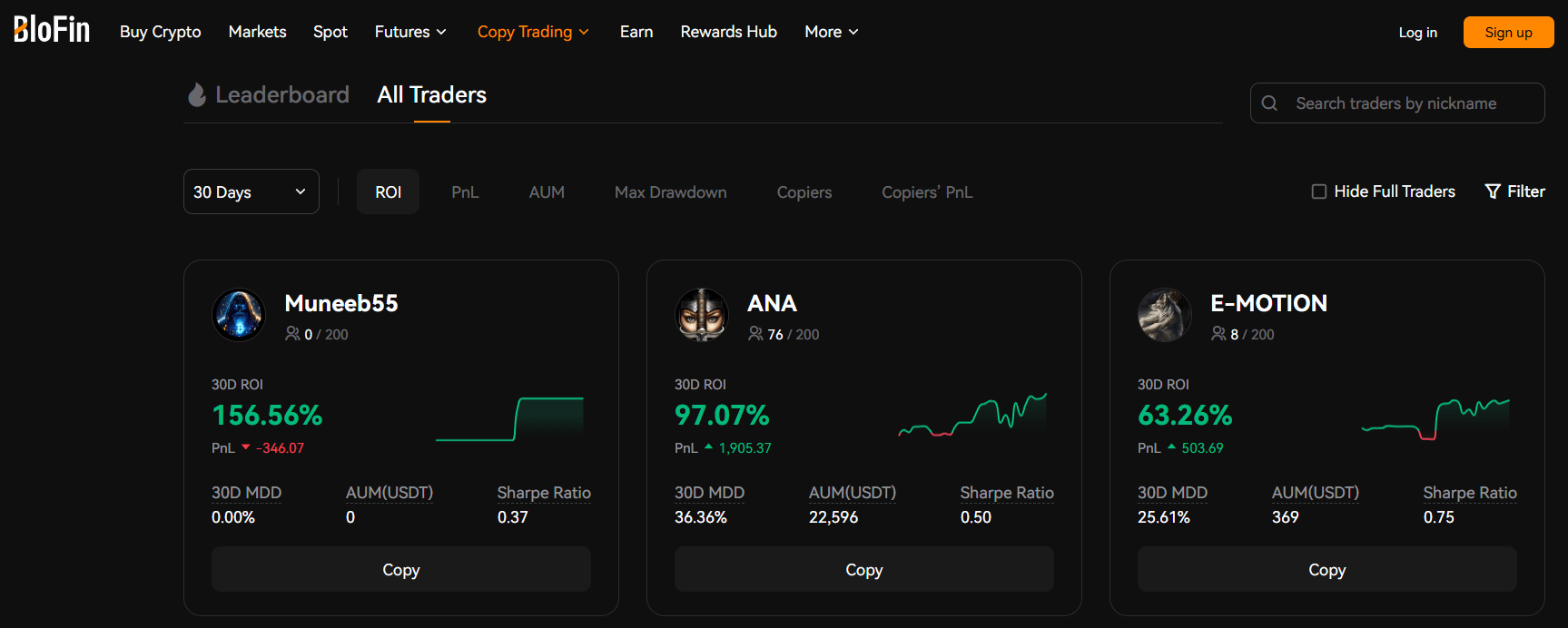Expand the Copy Trading menu

coord(533,32)
